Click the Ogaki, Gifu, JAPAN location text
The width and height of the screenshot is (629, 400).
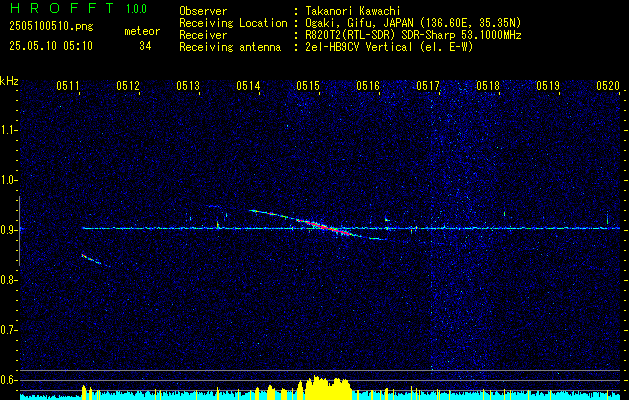coord(413,23)
